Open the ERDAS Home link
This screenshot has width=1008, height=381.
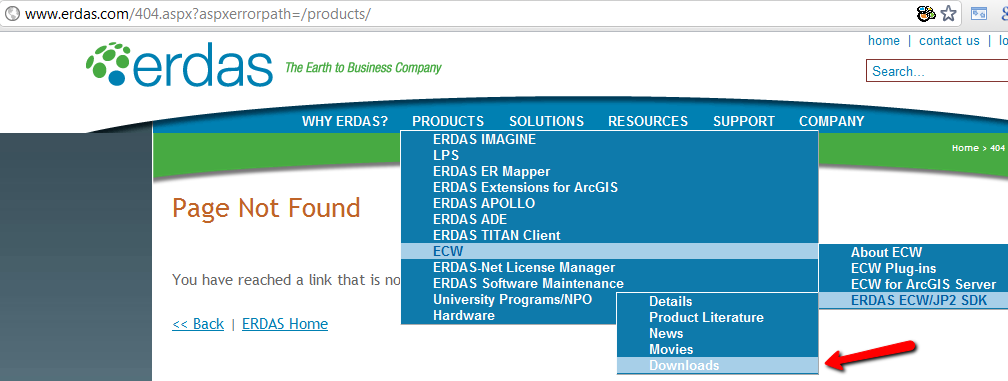click(285, 324)
